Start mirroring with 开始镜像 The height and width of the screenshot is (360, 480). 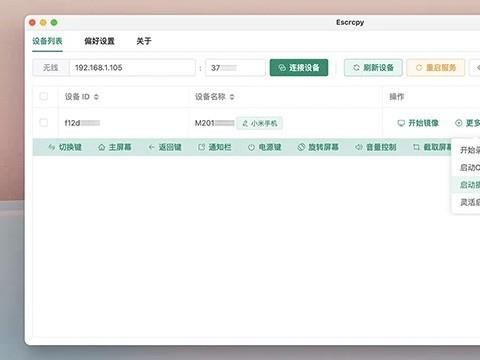pyautogui.click(x=418, y=123)
